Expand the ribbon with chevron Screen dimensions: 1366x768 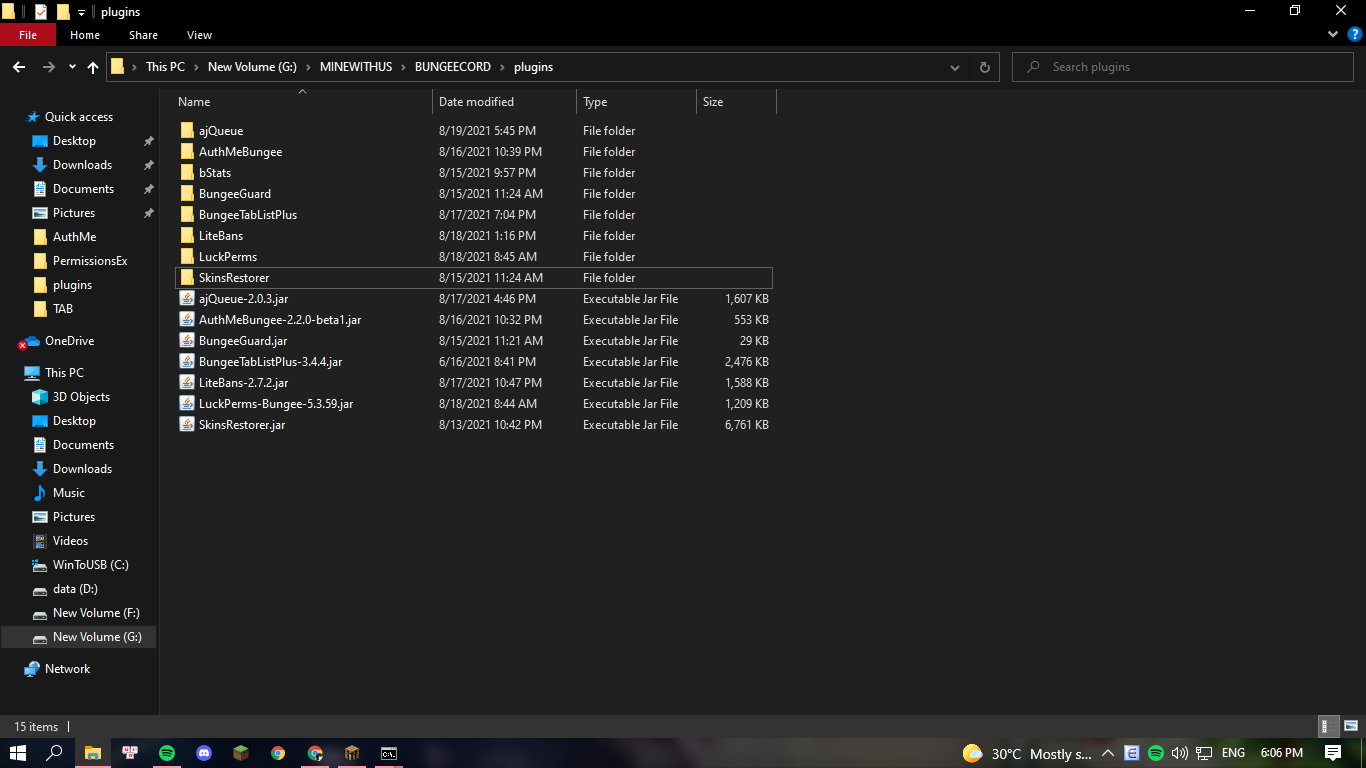point(1333,34)
